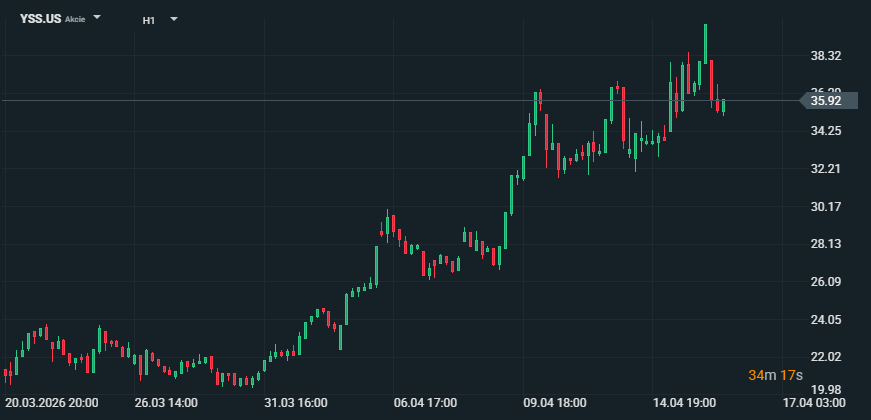This screenshot has height=420, width=871.
Task: Click the 22.02 price axis label
Action: (x=826, y=357)
